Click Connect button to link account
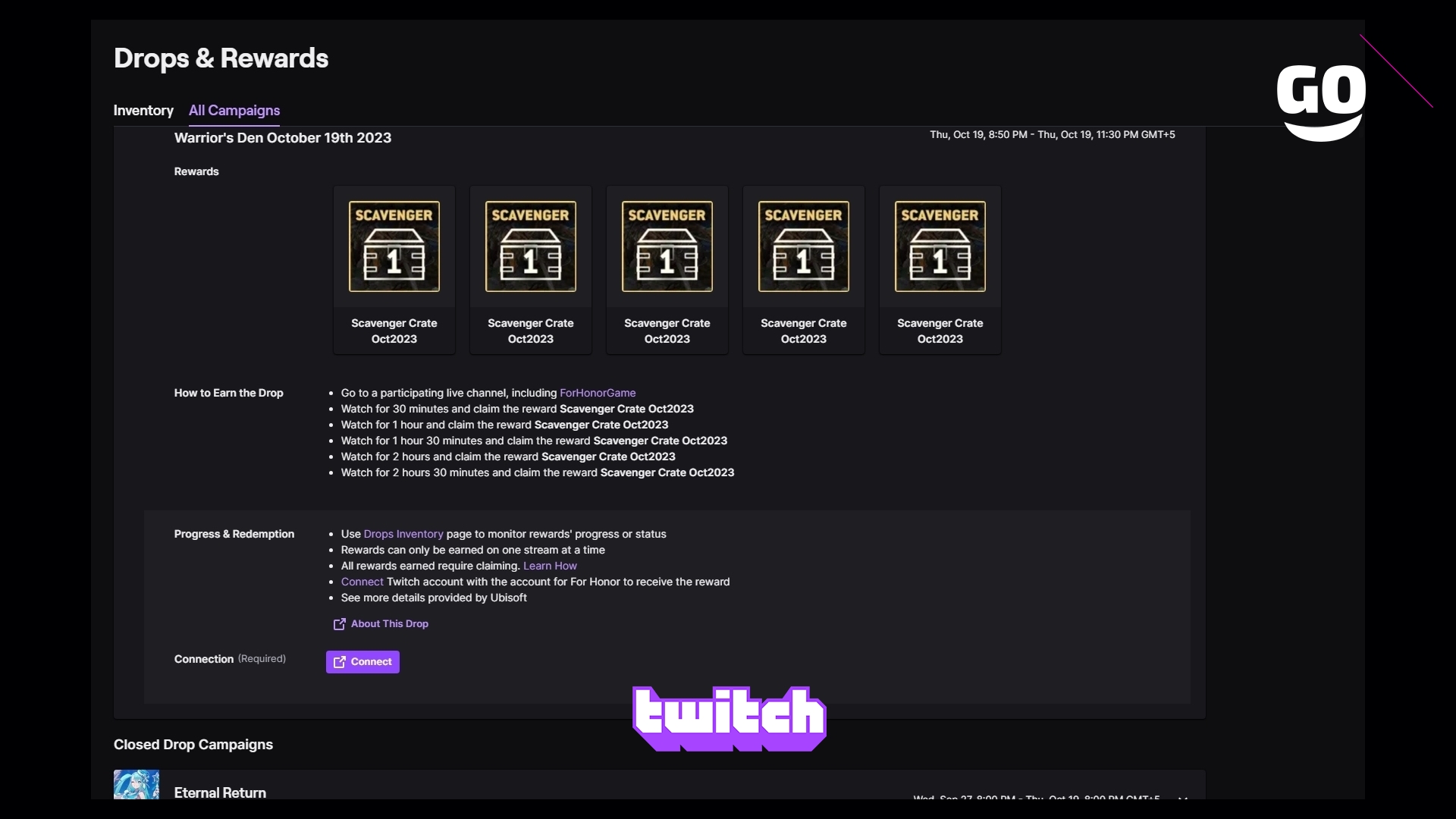The image size is (1456, 819). pyautogui.click(x=362, y=661)
